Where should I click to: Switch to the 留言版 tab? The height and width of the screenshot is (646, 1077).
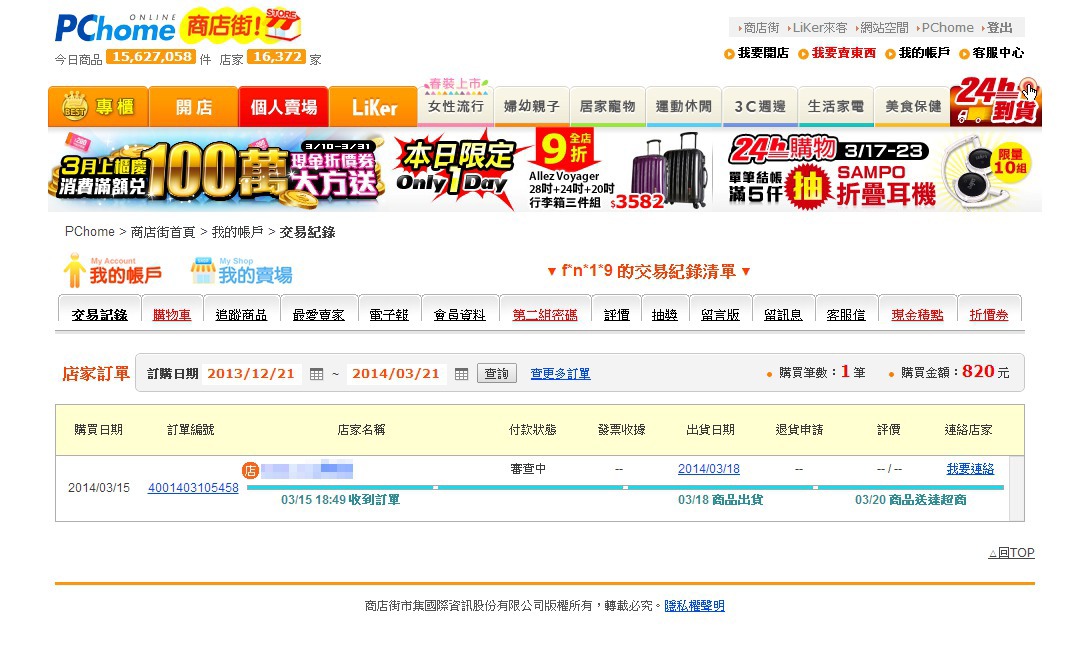[720, 314]
